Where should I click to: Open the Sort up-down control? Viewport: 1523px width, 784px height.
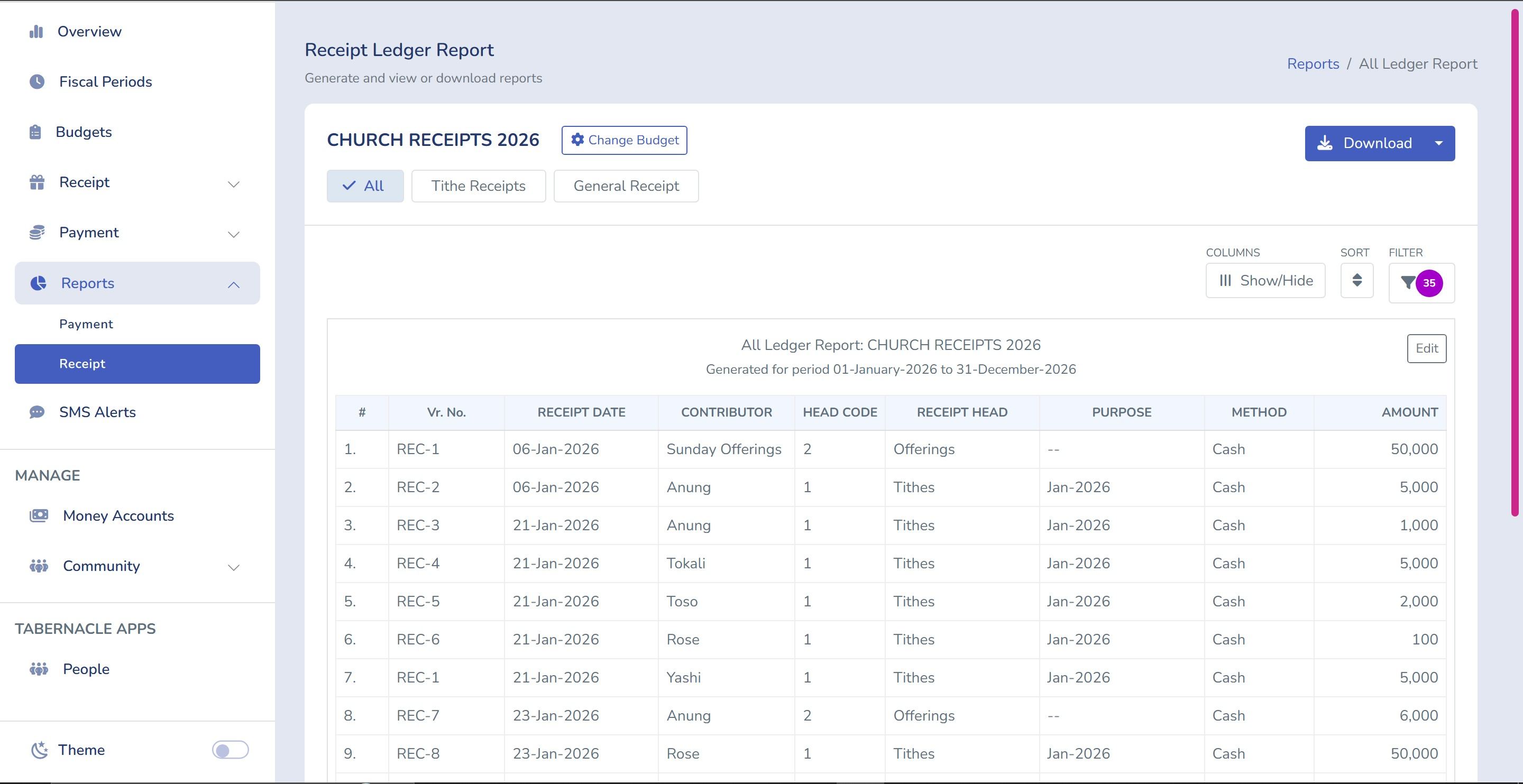point(1357,280)
